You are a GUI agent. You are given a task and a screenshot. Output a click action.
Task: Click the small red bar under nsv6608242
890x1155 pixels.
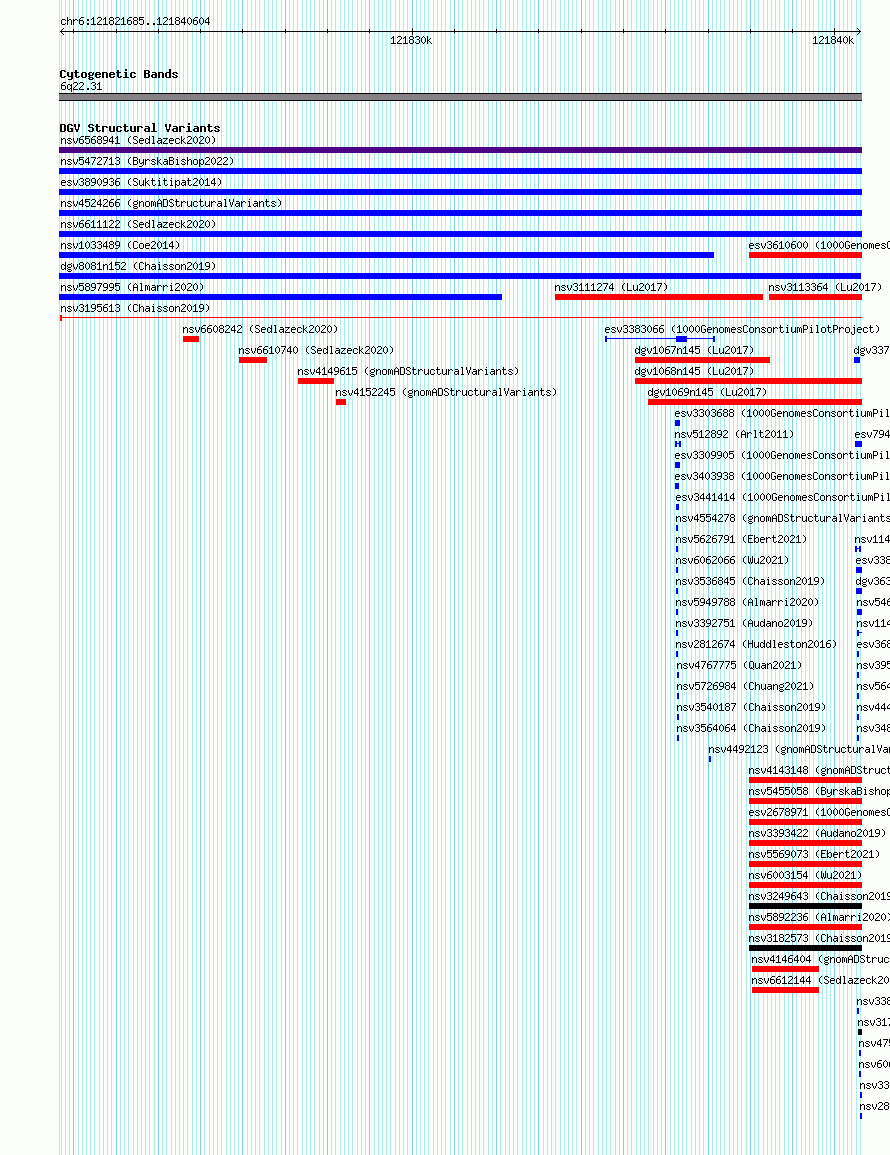click(191, 339)
